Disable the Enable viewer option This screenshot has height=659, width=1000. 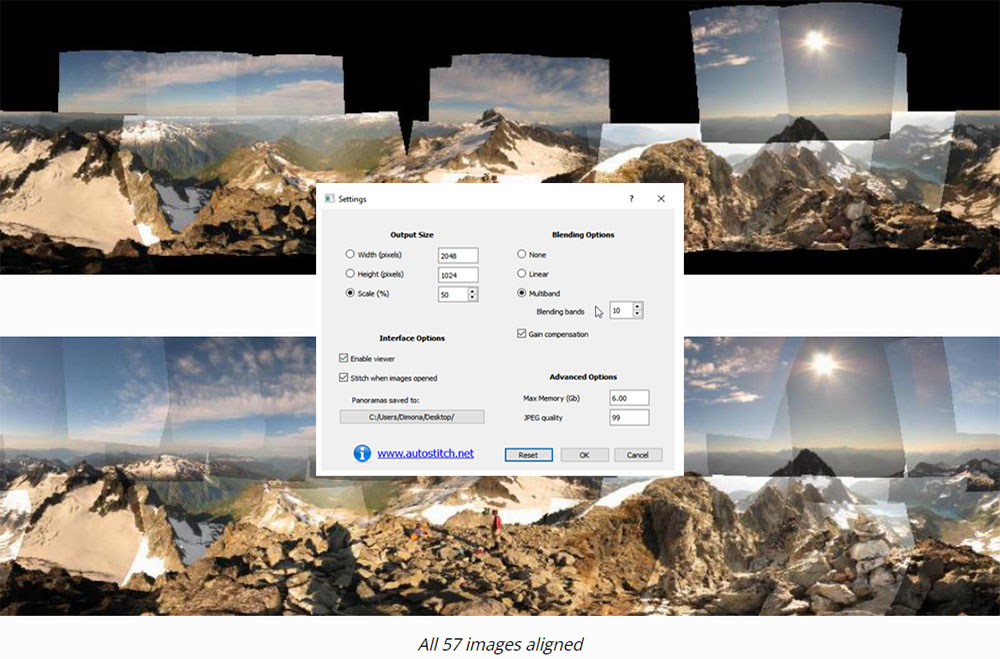tap(341, 358)
